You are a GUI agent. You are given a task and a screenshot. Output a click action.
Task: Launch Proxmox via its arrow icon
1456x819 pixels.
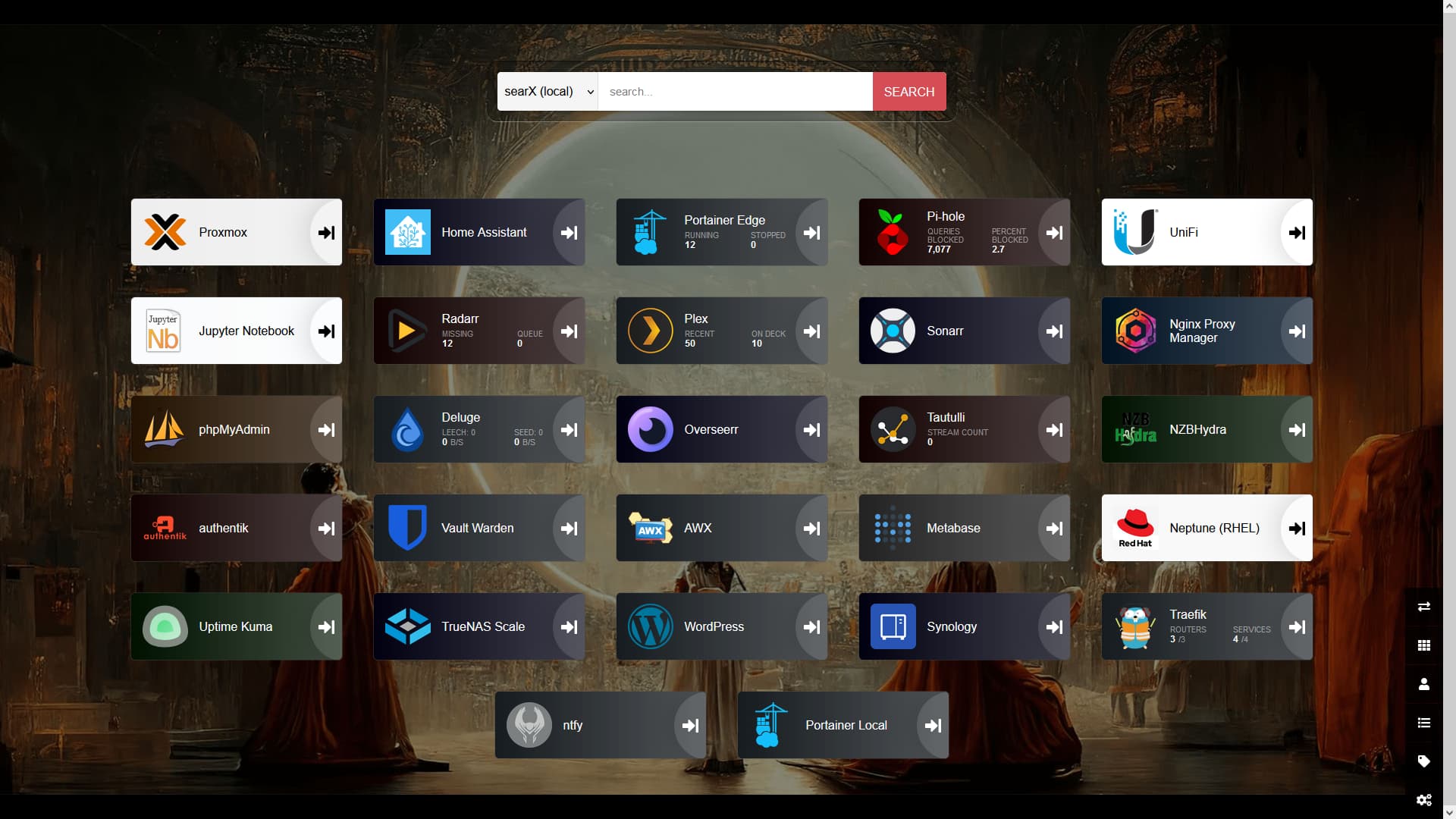coord(326,232)
